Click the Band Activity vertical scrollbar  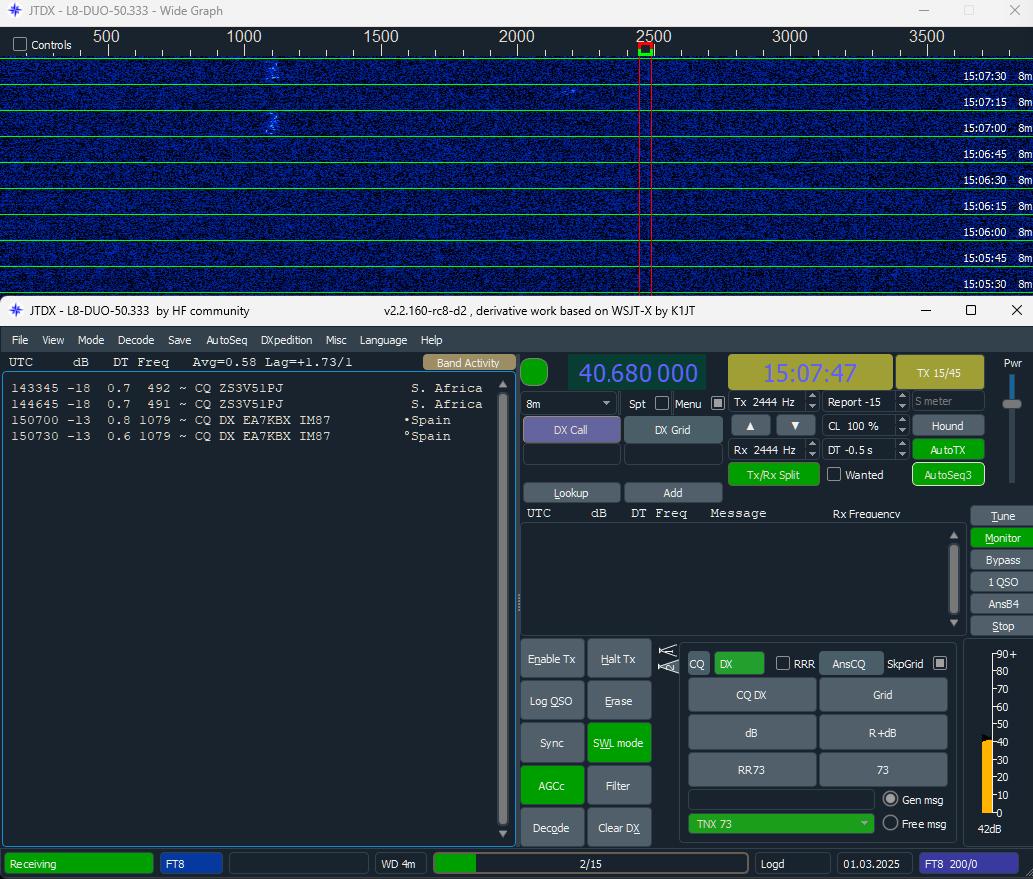click(x=503, y=609)
